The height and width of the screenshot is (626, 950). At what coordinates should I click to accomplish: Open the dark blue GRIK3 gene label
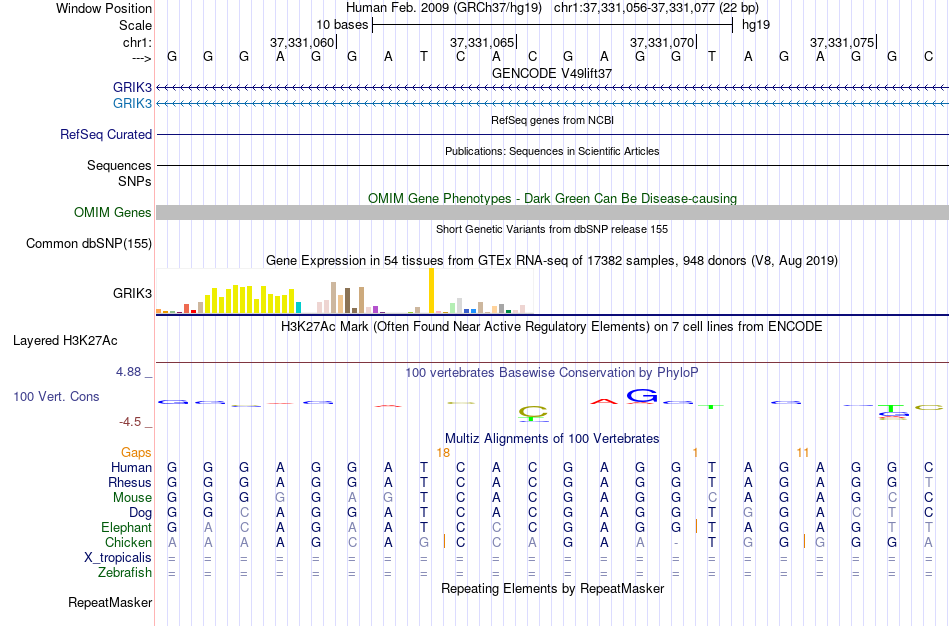click(132, 88)
